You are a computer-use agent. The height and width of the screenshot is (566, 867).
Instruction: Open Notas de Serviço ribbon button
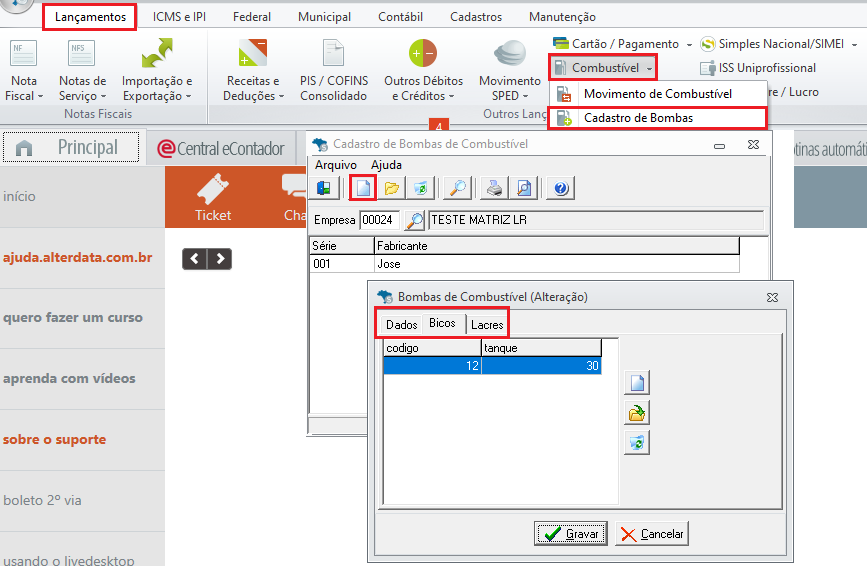[82, 70]
